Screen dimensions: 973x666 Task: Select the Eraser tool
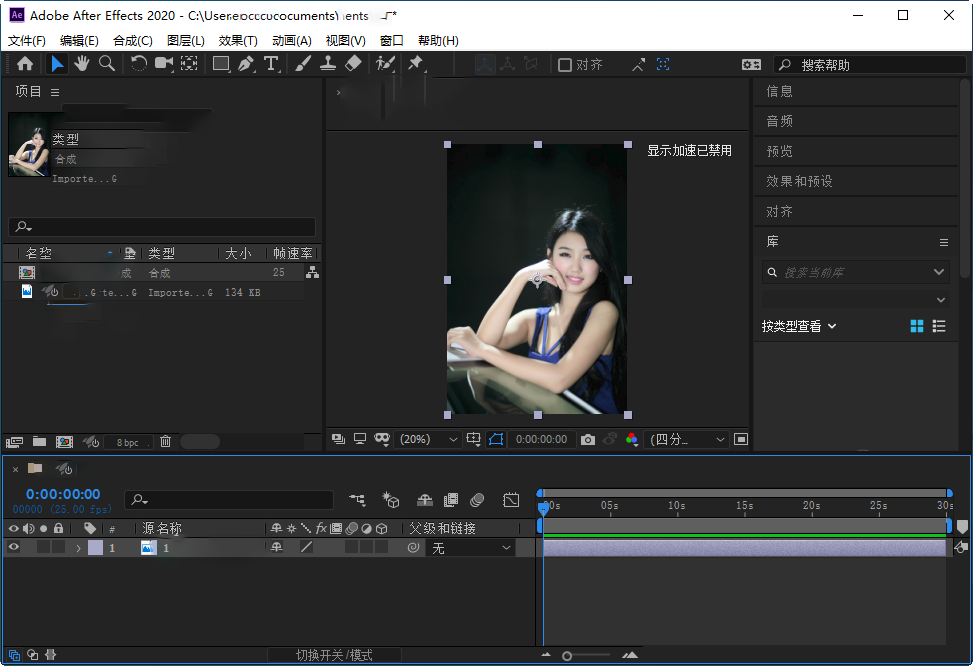point(353,63)
